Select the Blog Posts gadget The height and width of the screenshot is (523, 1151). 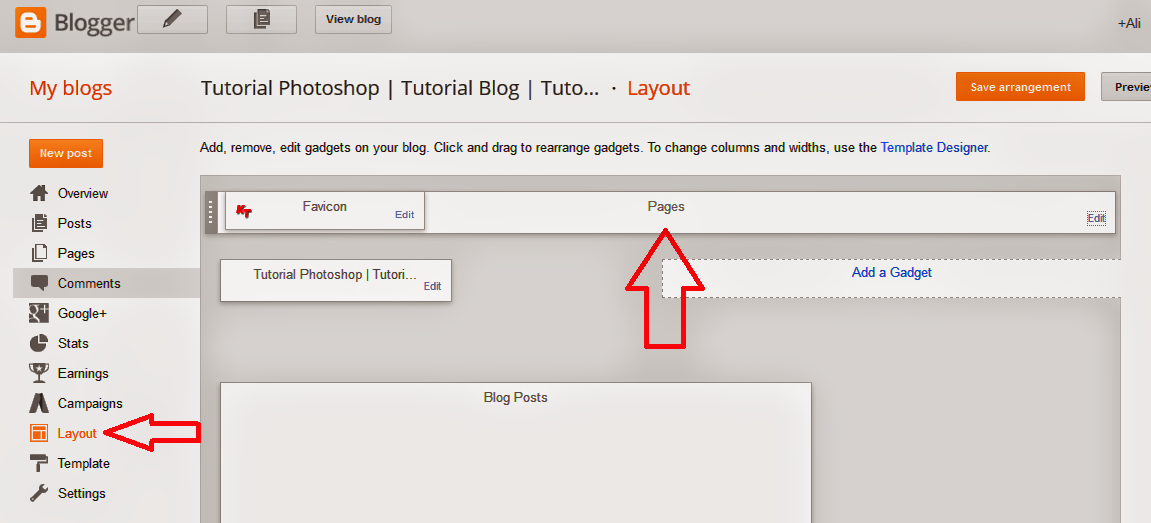[x=515, y=452]
